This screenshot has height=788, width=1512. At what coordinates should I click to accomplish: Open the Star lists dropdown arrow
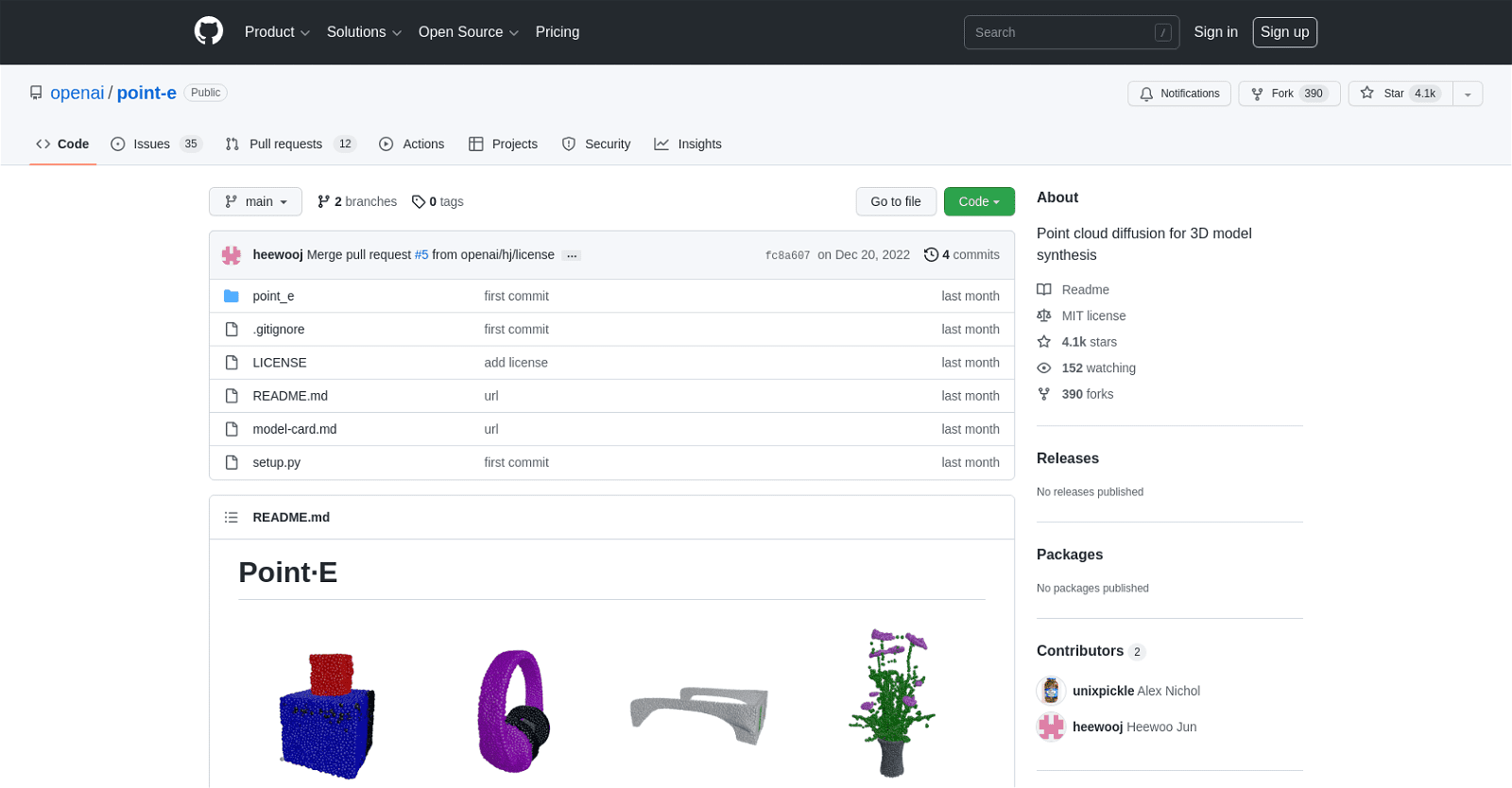pos(1468,94)
